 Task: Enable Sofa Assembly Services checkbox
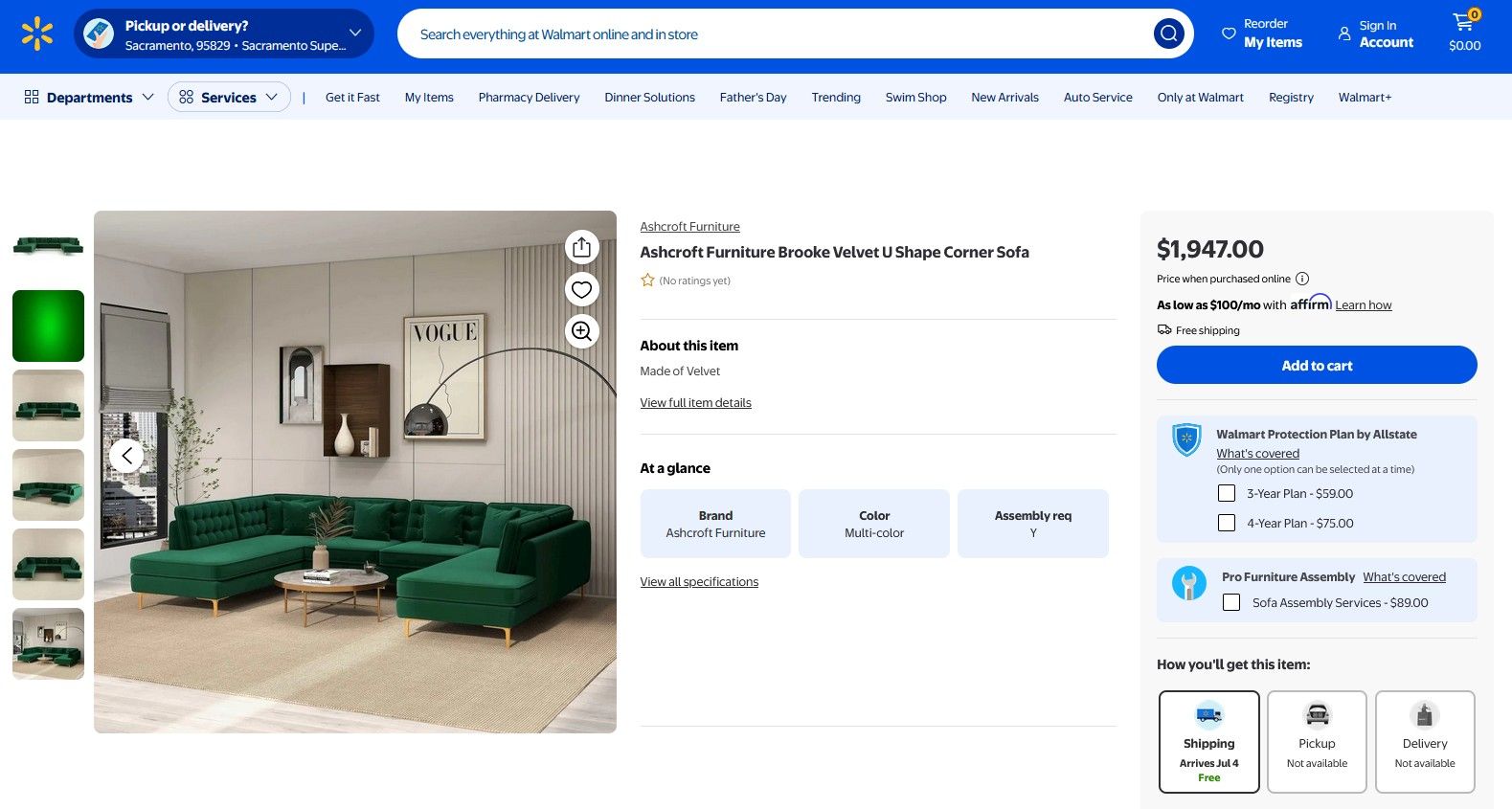tap(1231, 602)
